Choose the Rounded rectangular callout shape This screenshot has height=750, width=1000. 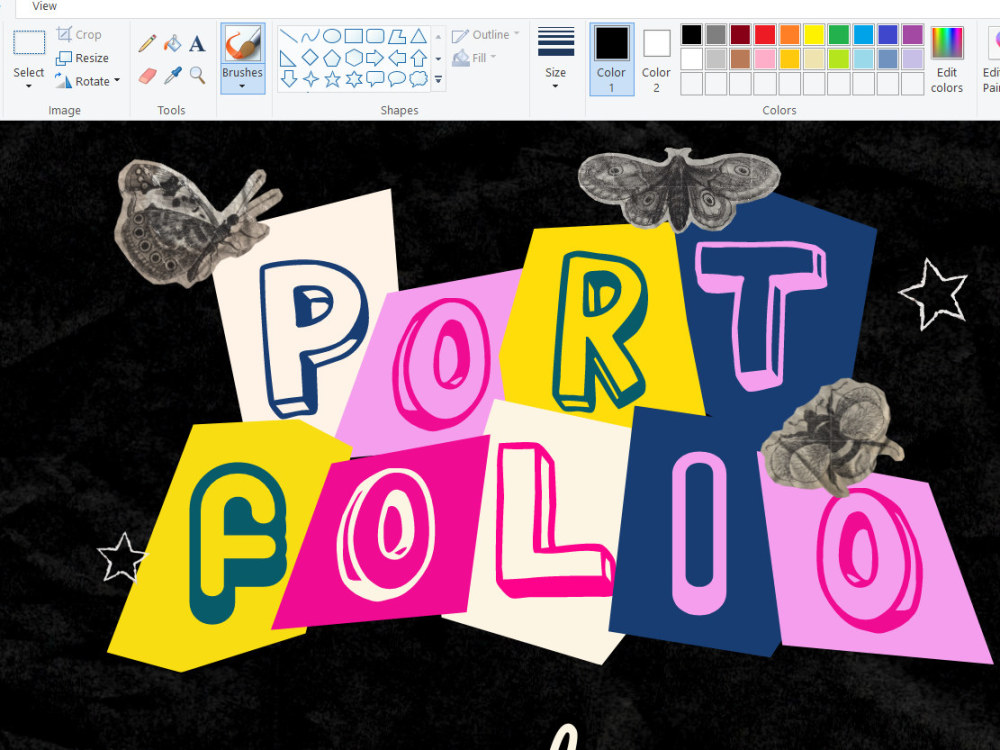375,79
